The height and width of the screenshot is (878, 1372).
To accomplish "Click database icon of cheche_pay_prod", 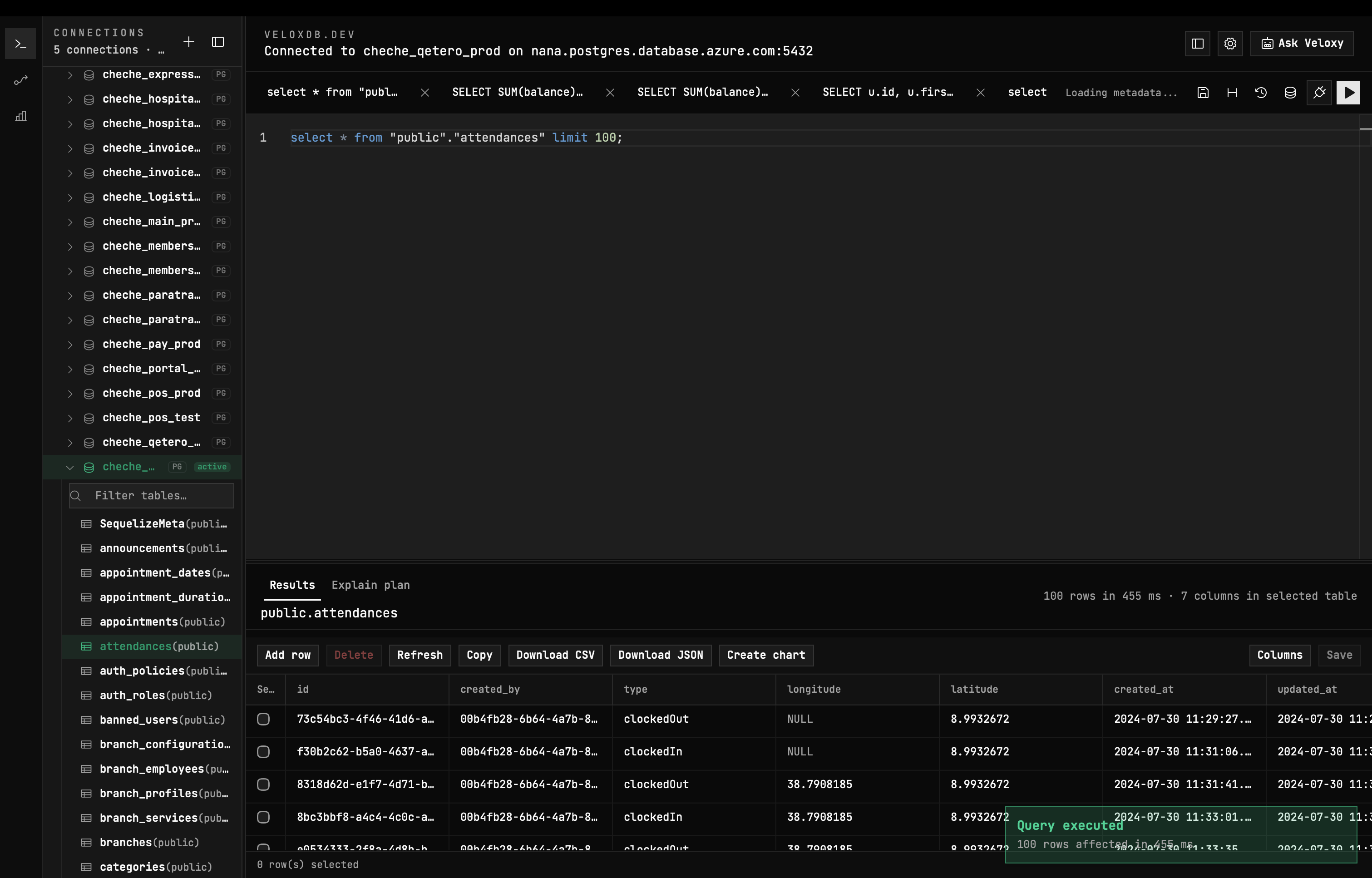I will point(89,345).
